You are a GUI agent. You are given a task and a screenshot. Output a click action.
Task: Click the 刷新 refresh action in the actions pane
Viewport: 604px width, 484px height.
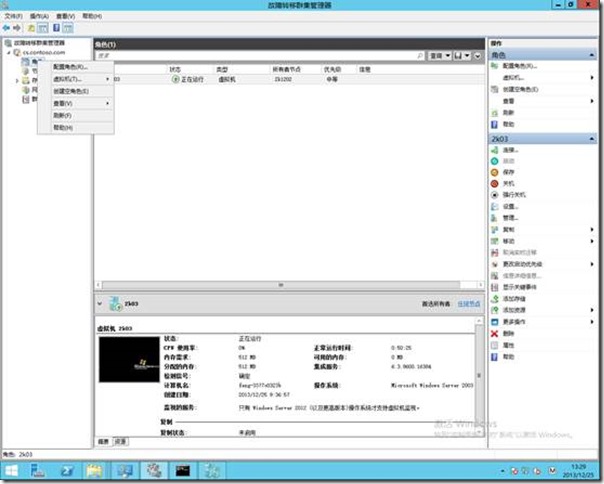(508, 113)
